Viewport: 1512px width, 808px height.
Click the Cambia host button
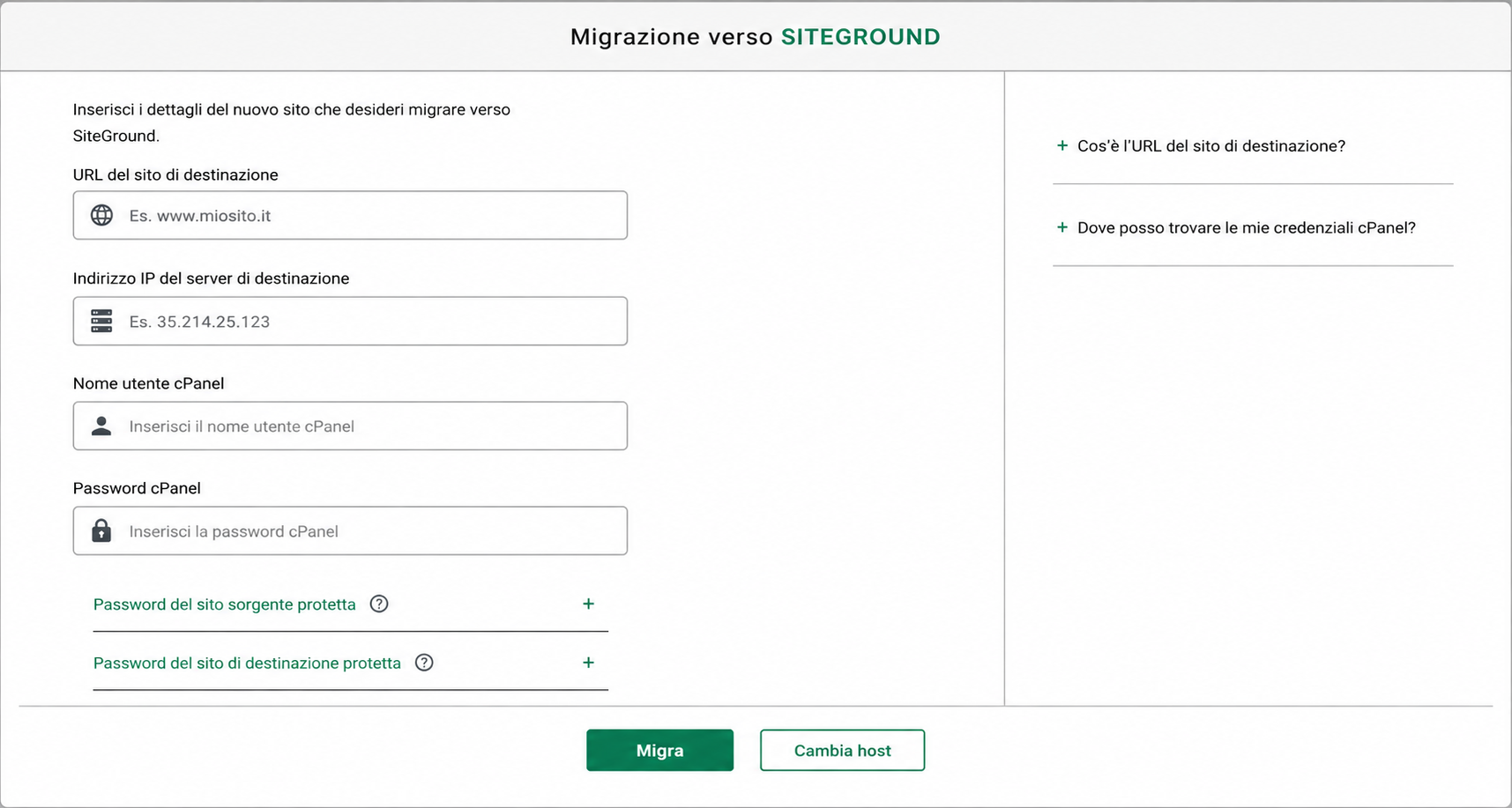pyautogui.click(x=842, y=750)
